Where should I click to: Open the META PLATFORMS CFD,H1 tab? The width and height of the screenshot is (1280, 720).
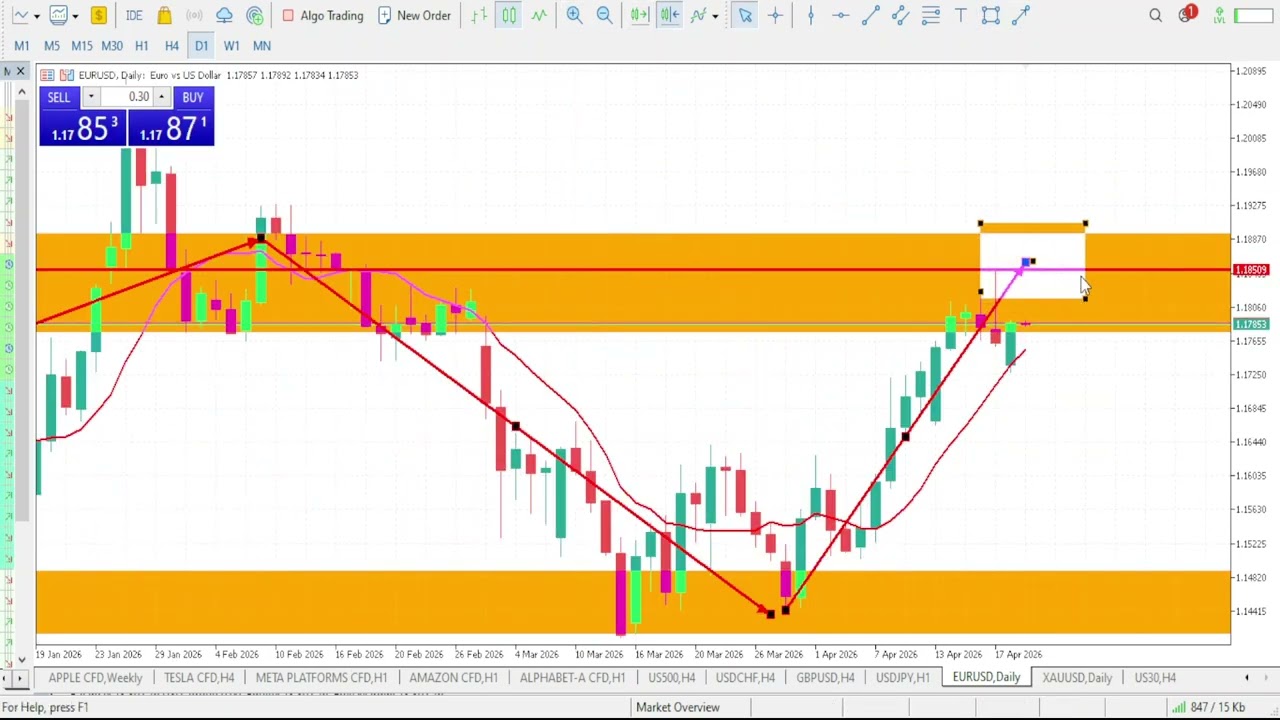(321, 677)
